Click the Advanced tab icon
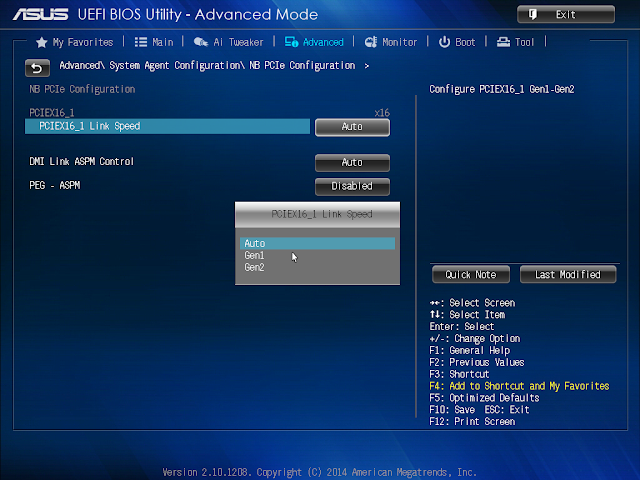Image resolution: width=640 pixels, height=480 pixels. coord(291,42)
